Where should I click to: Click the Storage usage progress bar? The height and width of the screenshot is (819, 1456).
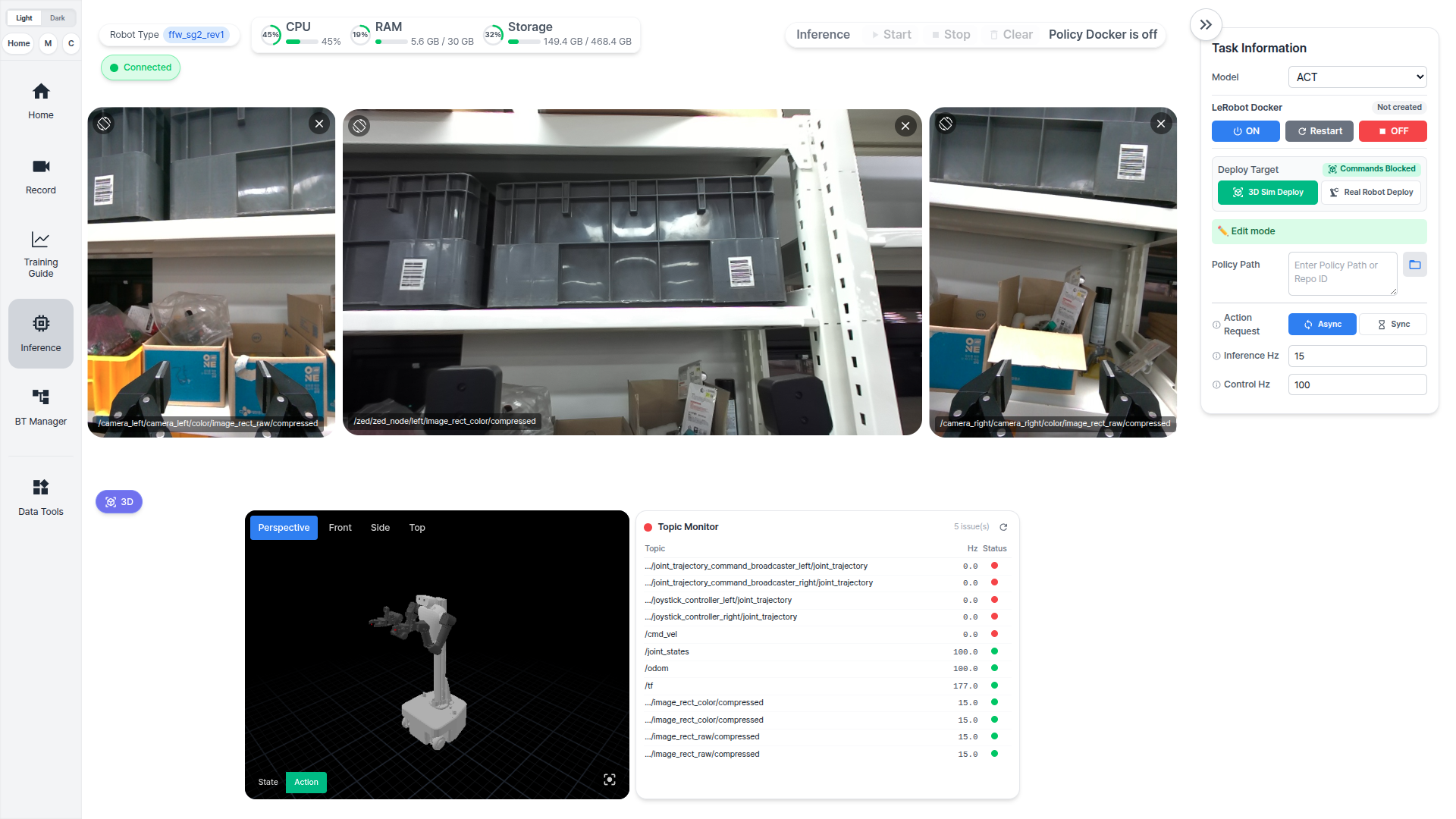coord(524,42)
